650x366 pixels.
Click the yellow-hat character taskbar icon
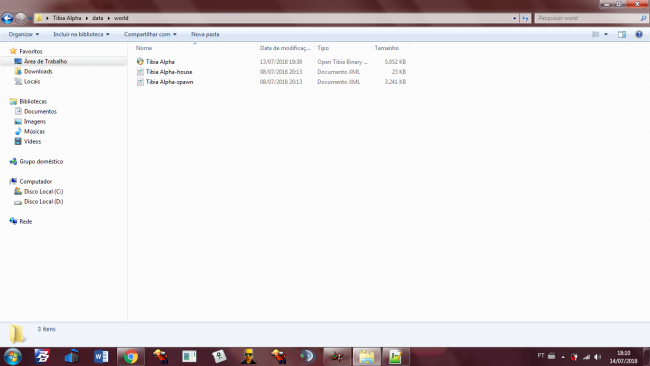click(249, 356)
